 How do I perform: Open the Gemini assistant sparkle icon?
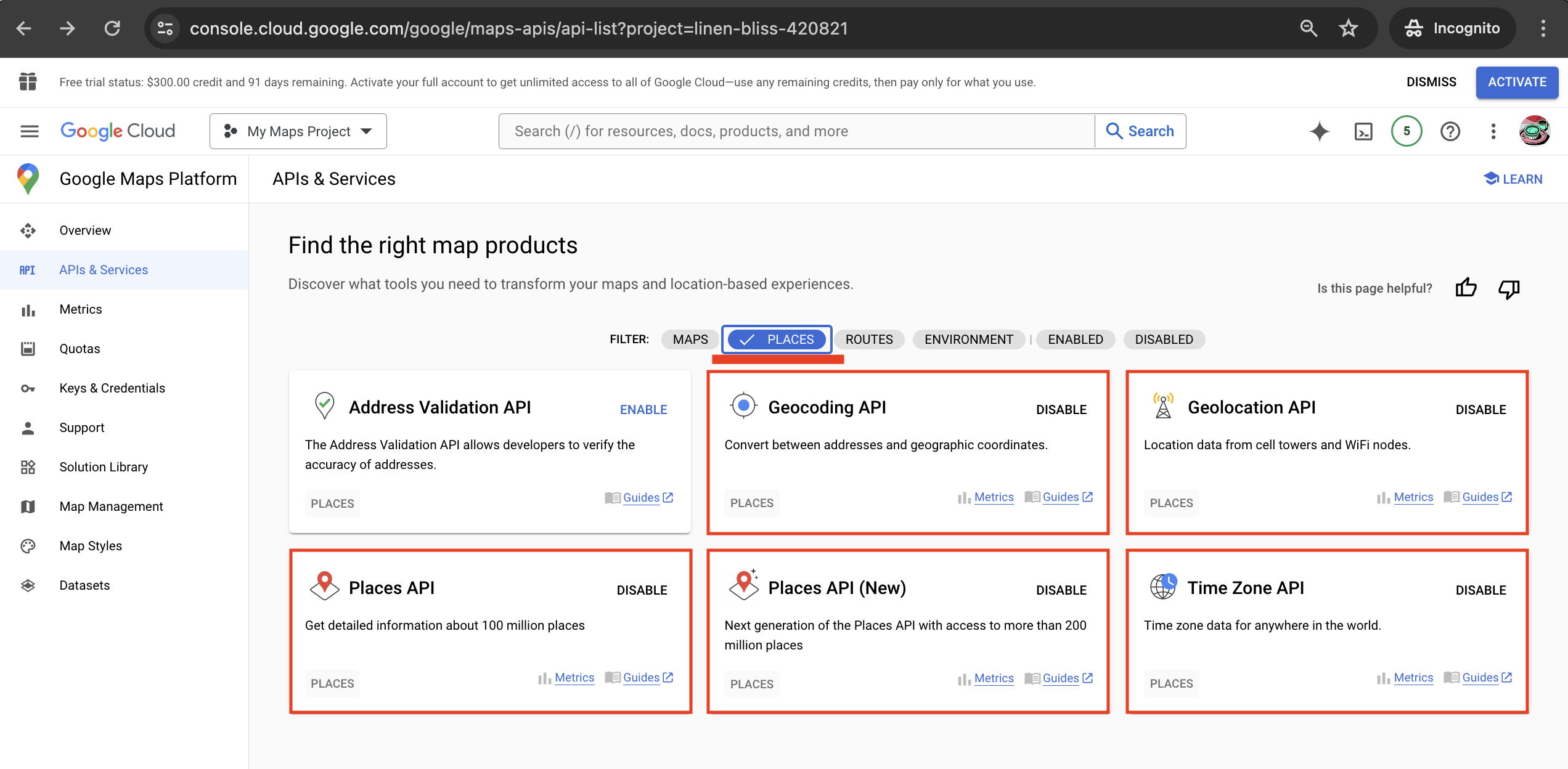pyautogui.click(x=1319, y=131)
